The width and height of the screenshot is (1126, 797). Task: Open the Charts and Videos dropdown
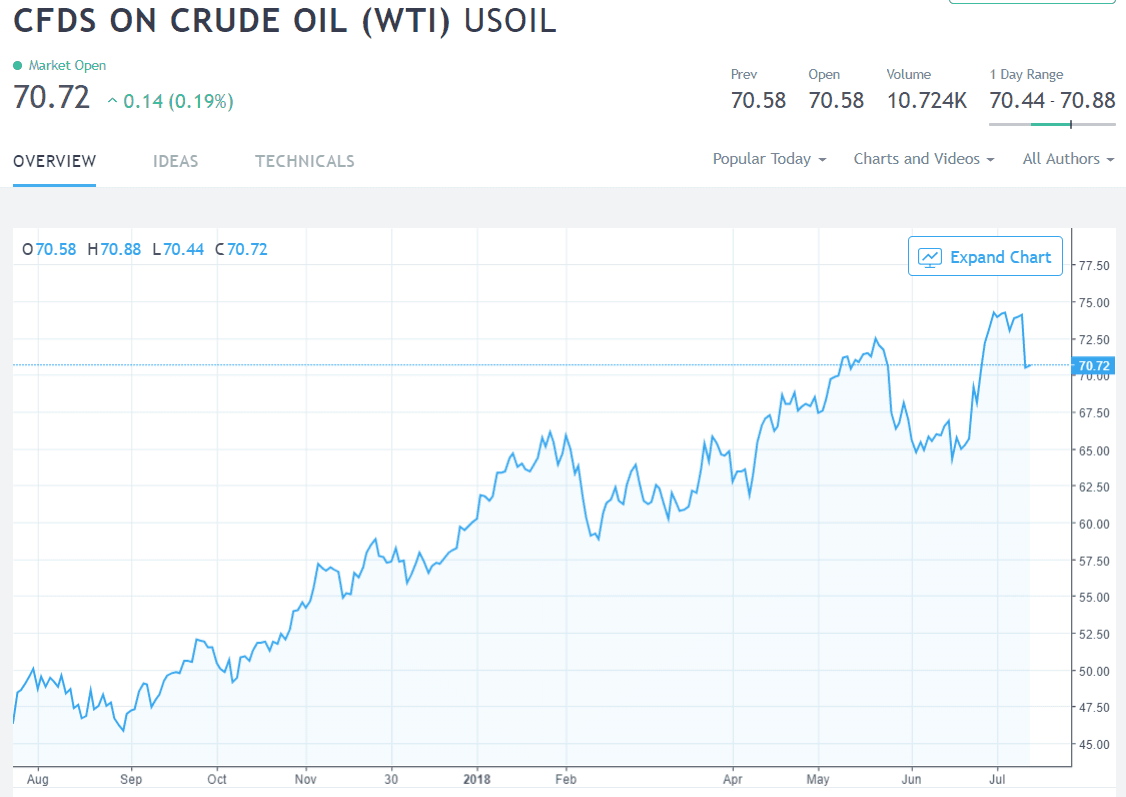pyautogui.click(x=923, y=159)
